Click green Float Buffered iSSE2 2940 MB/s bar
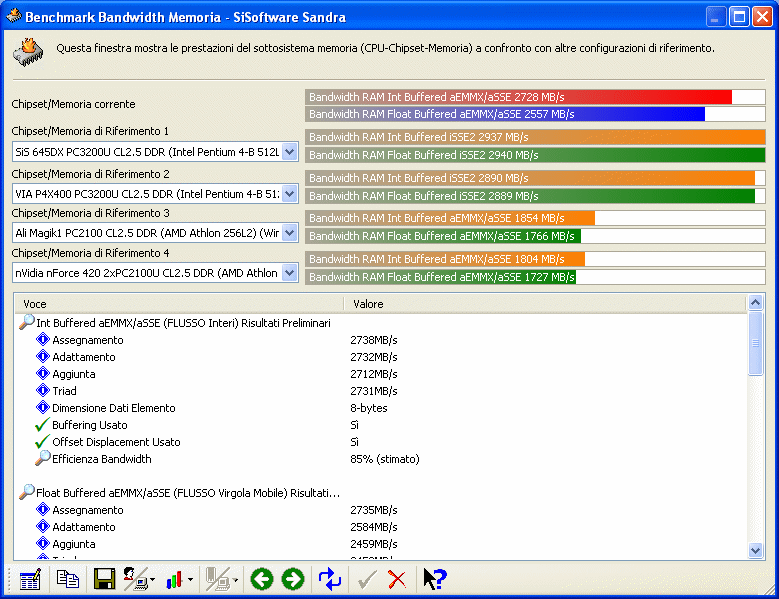779x599 pixels. pyautogui.click(x=536, y=155)
